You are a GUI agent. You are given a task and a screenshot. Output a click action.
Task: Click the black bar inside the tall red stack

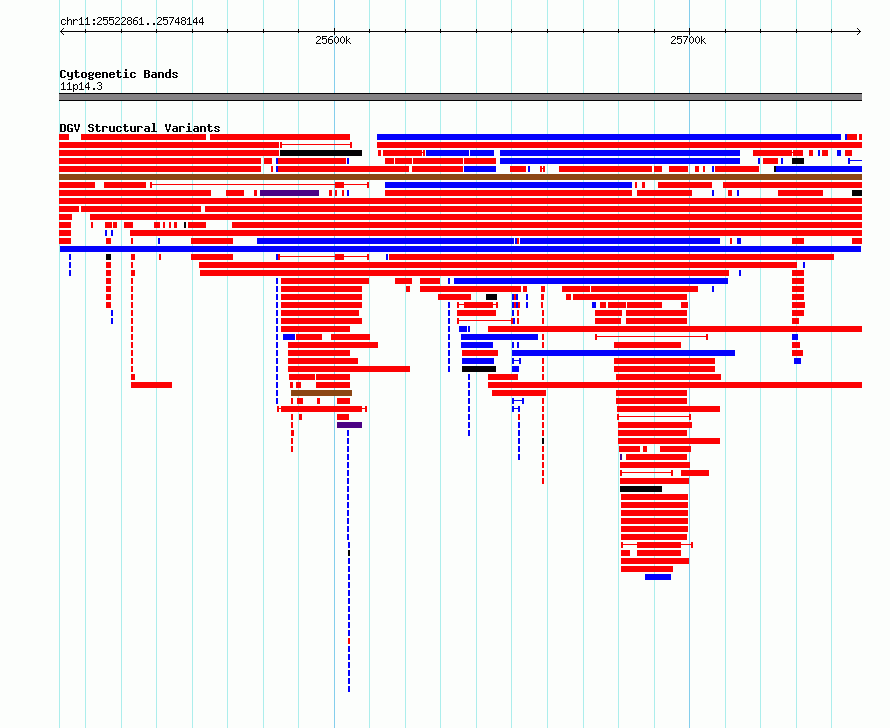641,489
